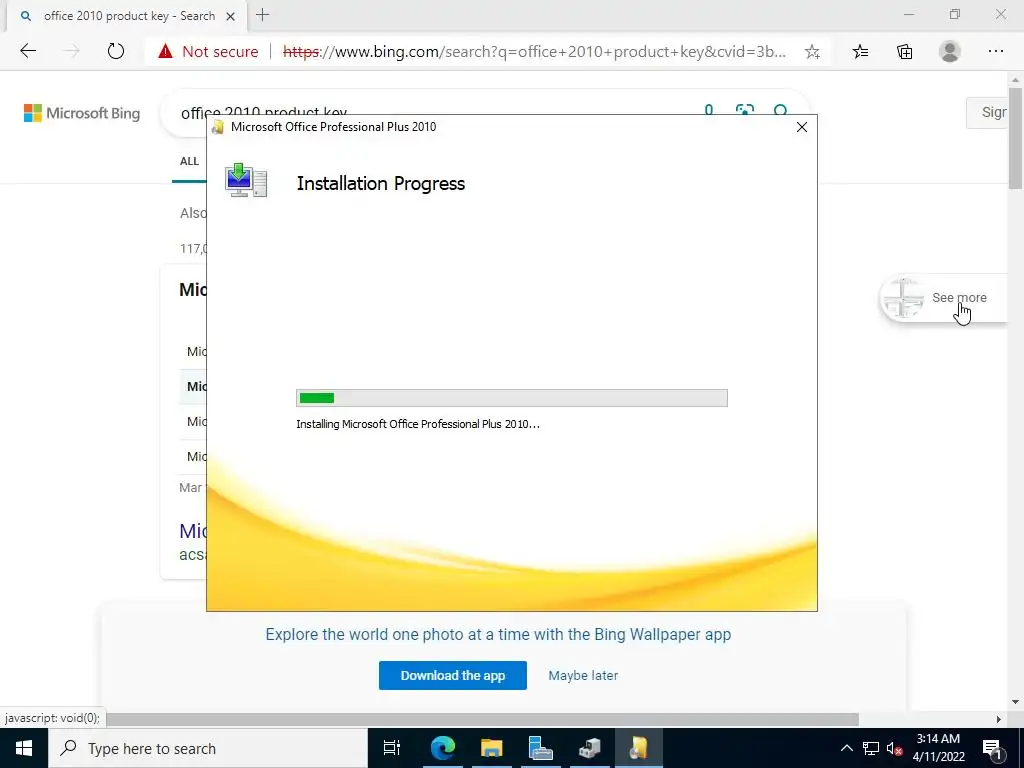Go back using the browser back arrow

pos(28,51)
